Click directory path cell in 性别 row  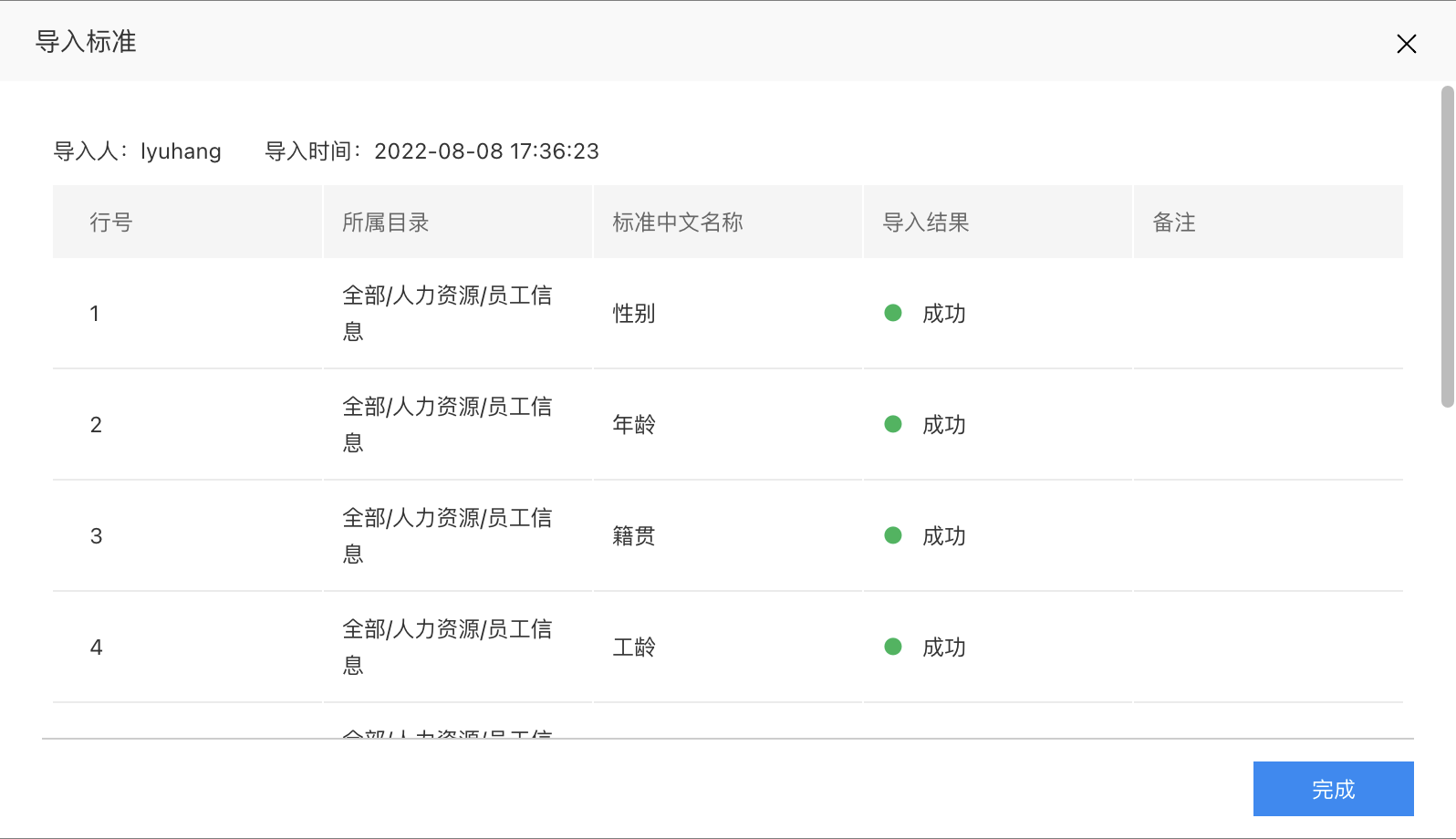pos(458,314)
